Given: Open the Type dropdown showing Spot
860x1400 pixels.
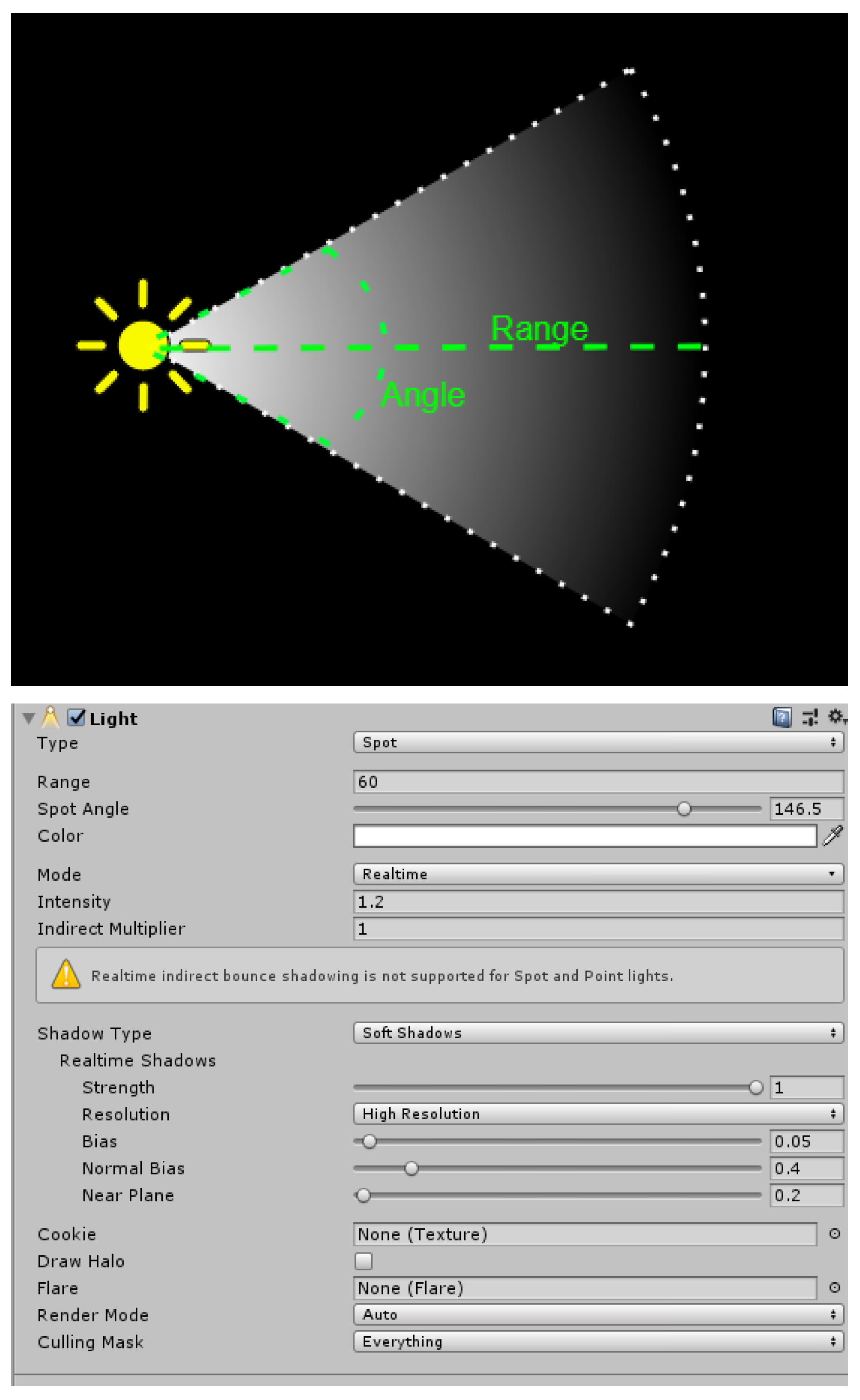Looking at the screenshot, I should [598, 743].
